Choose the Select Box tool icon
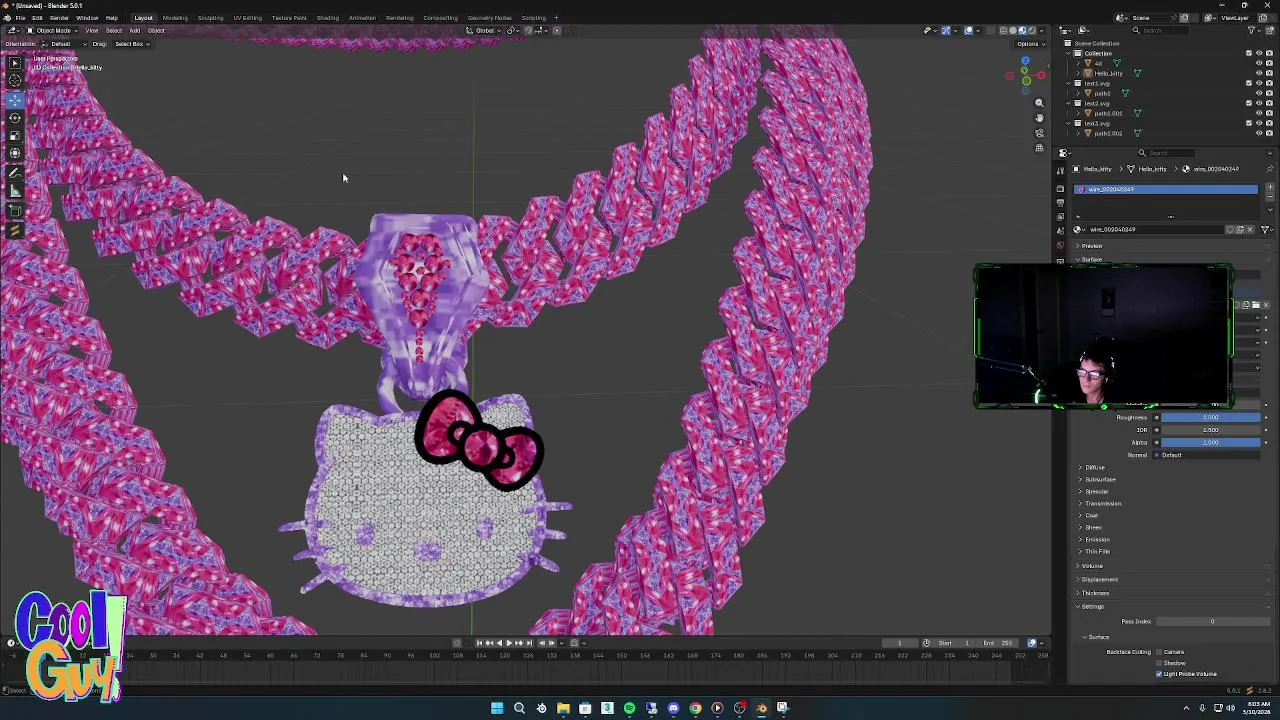Image resolution: width=1280 pixels, height=720 pixels. [15, 63]
